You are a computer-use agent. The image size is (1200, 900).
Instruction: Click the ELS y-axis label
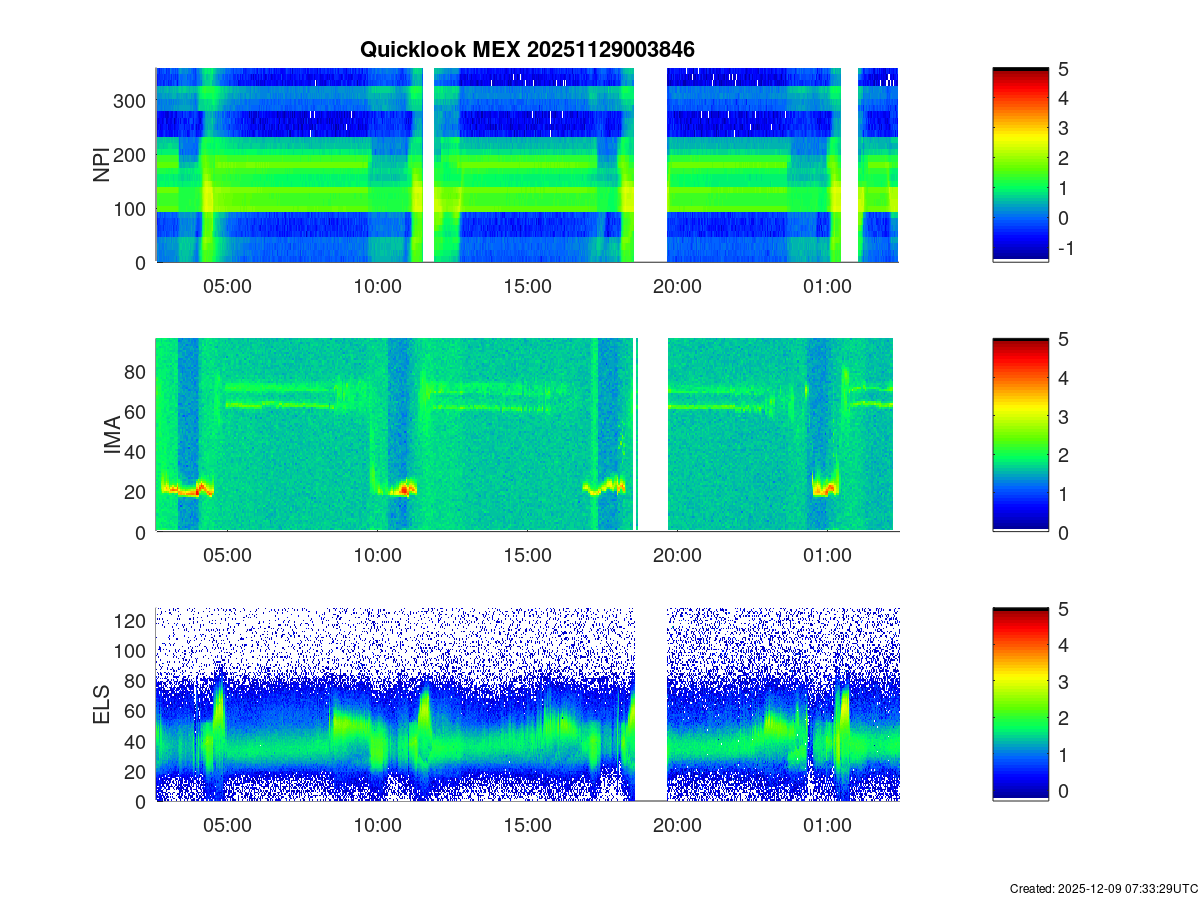tap(101, 705)
